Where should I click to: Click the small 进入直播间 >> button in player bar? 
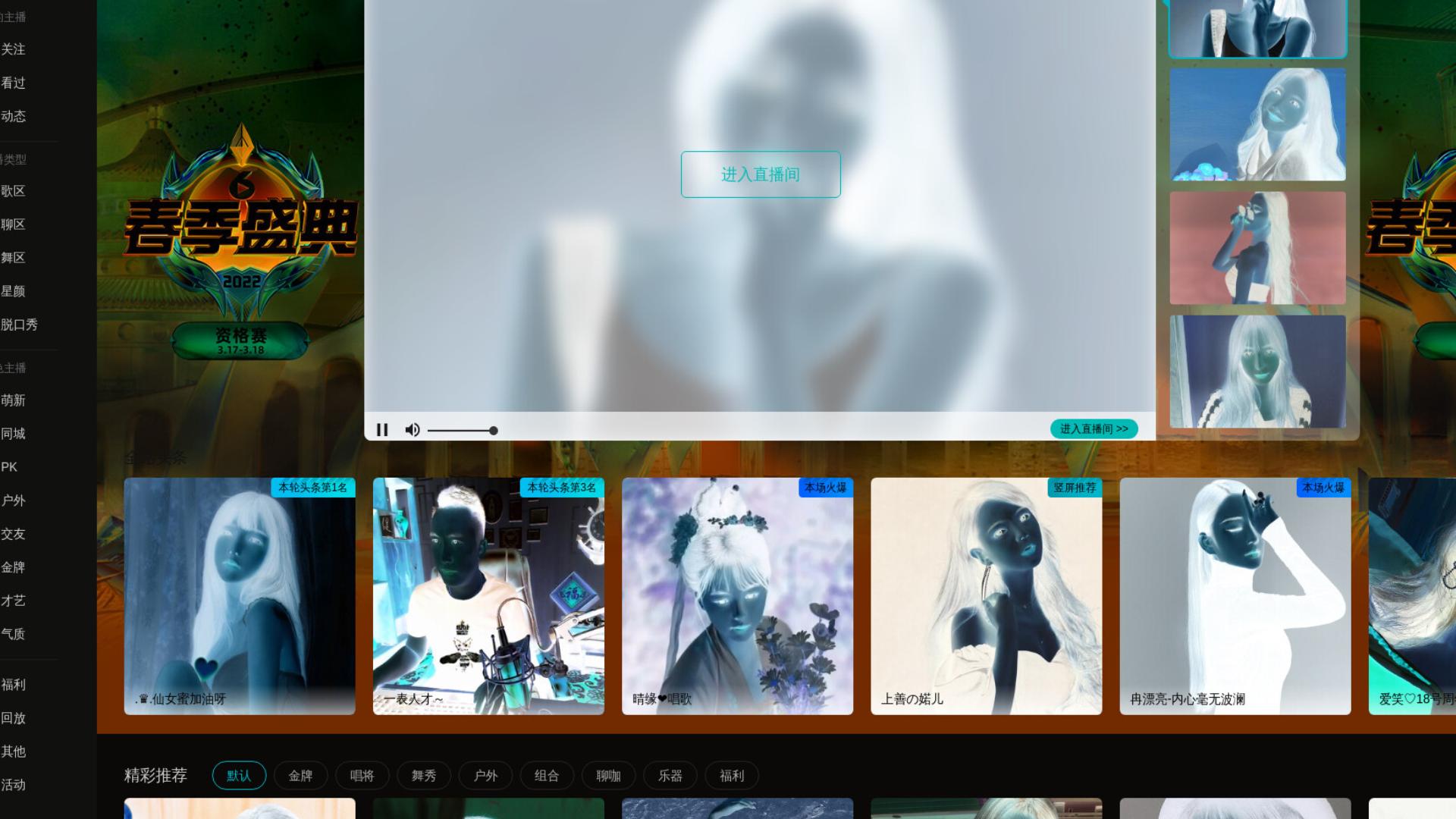[1094, 429]
